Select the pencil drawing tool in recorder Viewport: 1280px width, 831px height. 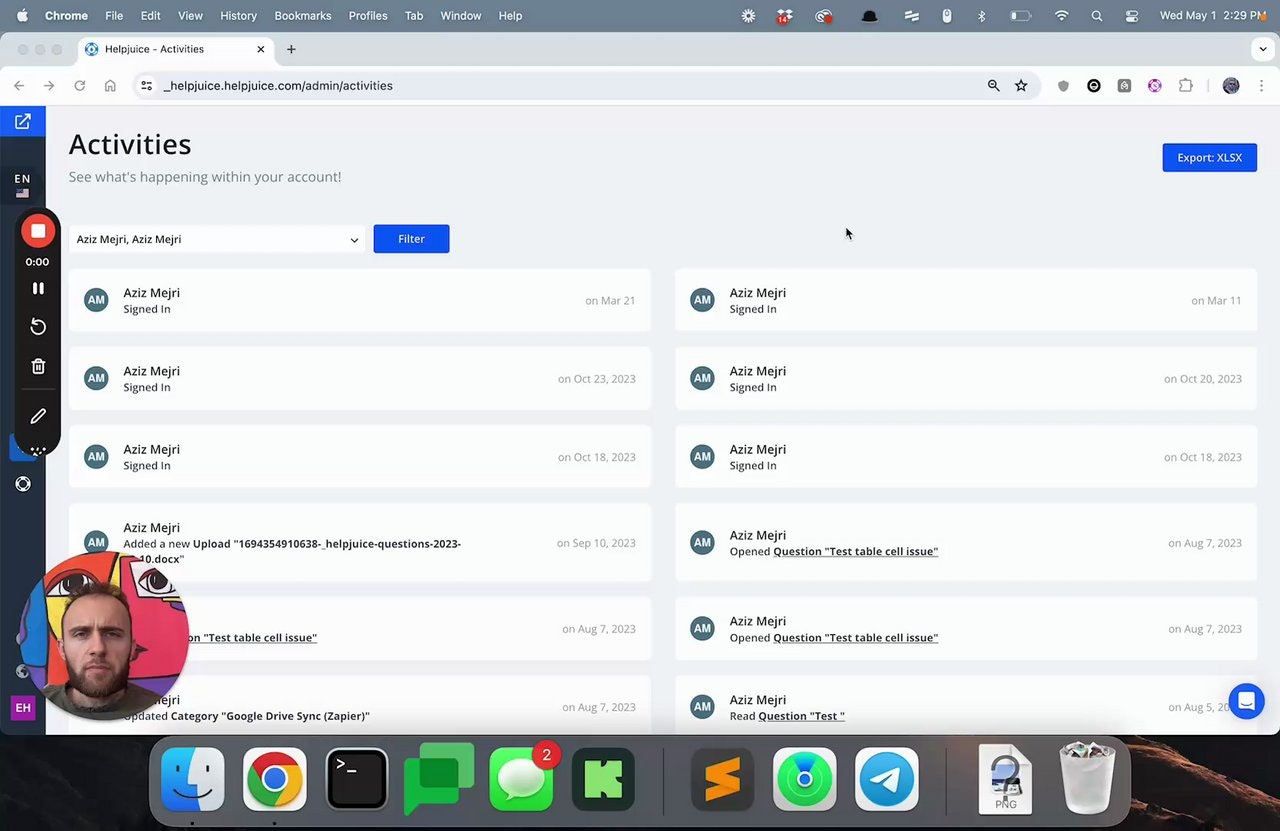click(38, 415)
